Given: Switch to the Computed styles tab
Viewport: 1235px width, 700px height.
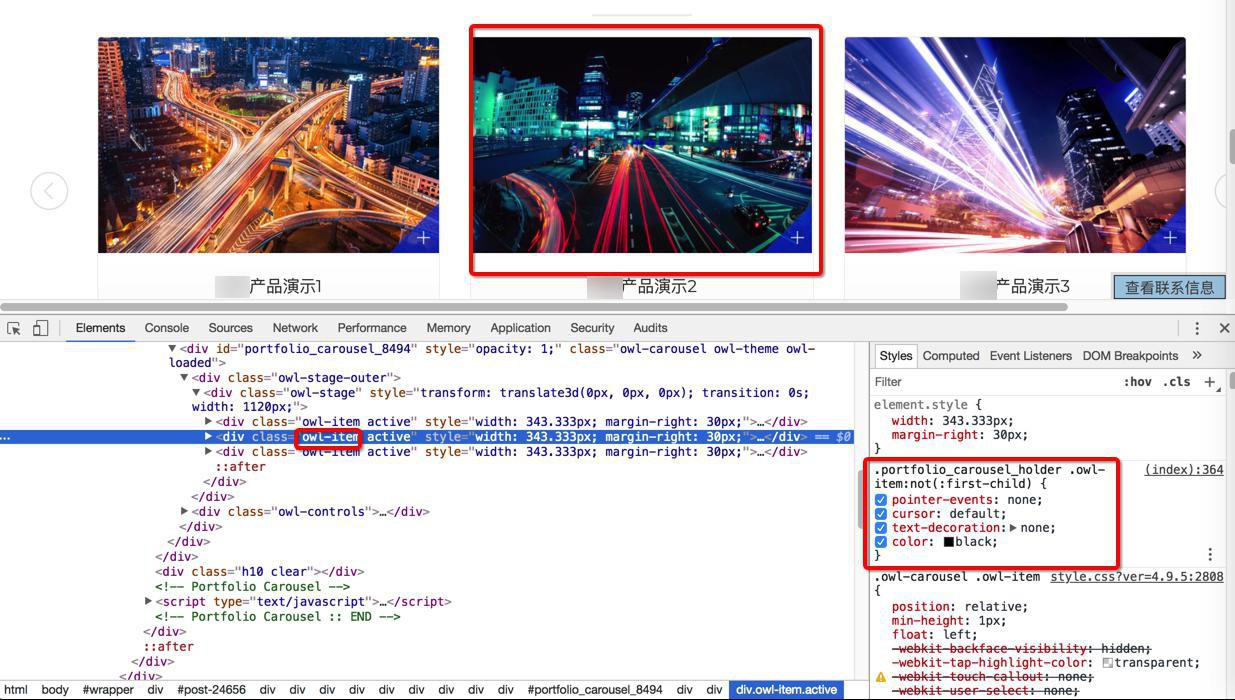Looking at the screenshot, I should click(951, 356).
